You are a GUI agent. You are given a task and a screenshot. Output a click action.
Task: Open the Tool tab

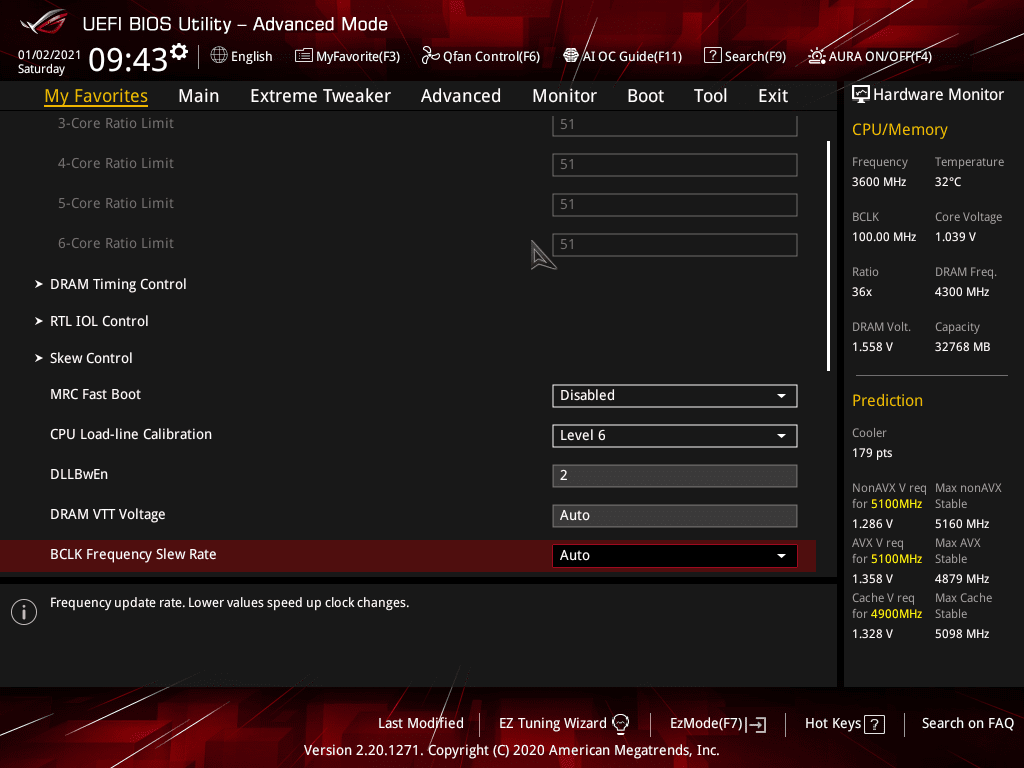[x=710, y=96]
